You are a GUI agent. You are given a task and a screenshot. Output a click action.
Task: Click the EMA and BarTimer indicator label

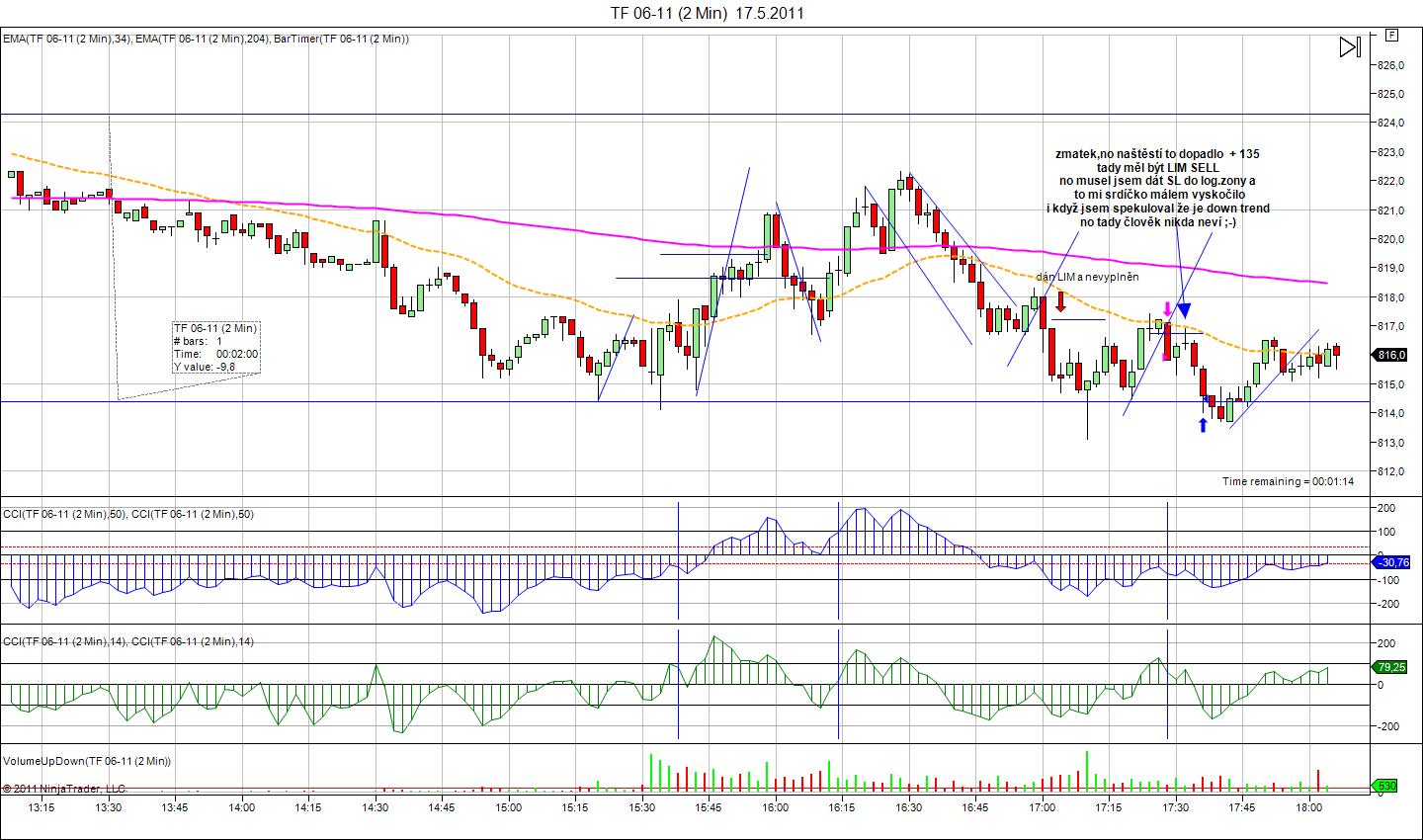(x=206, y=39)
